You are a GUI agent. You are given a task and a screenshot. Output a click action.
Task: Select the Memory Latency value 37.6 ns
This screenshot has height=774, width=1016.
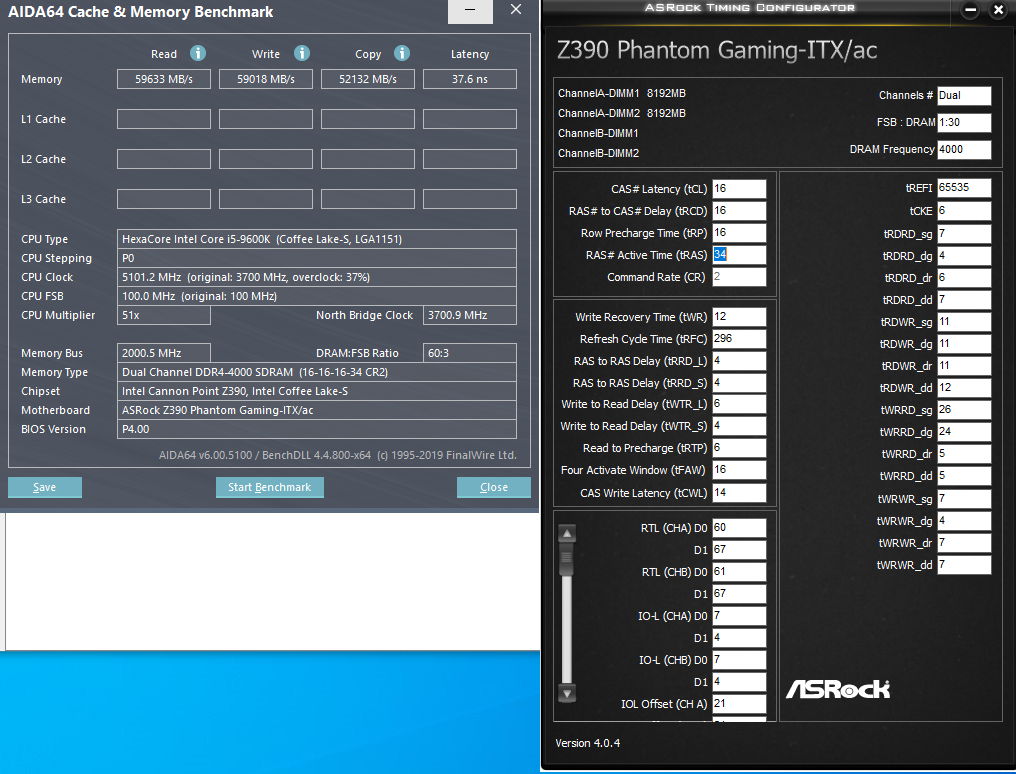(x=470, y=79)
